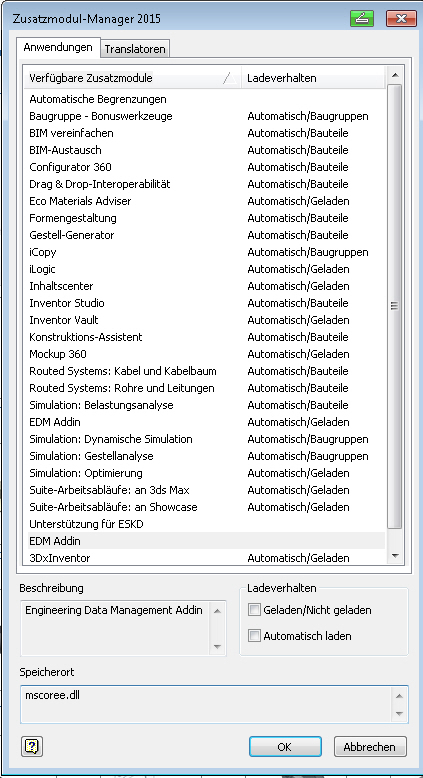
Task: Click the Abbrechen button
Action: 370,747
